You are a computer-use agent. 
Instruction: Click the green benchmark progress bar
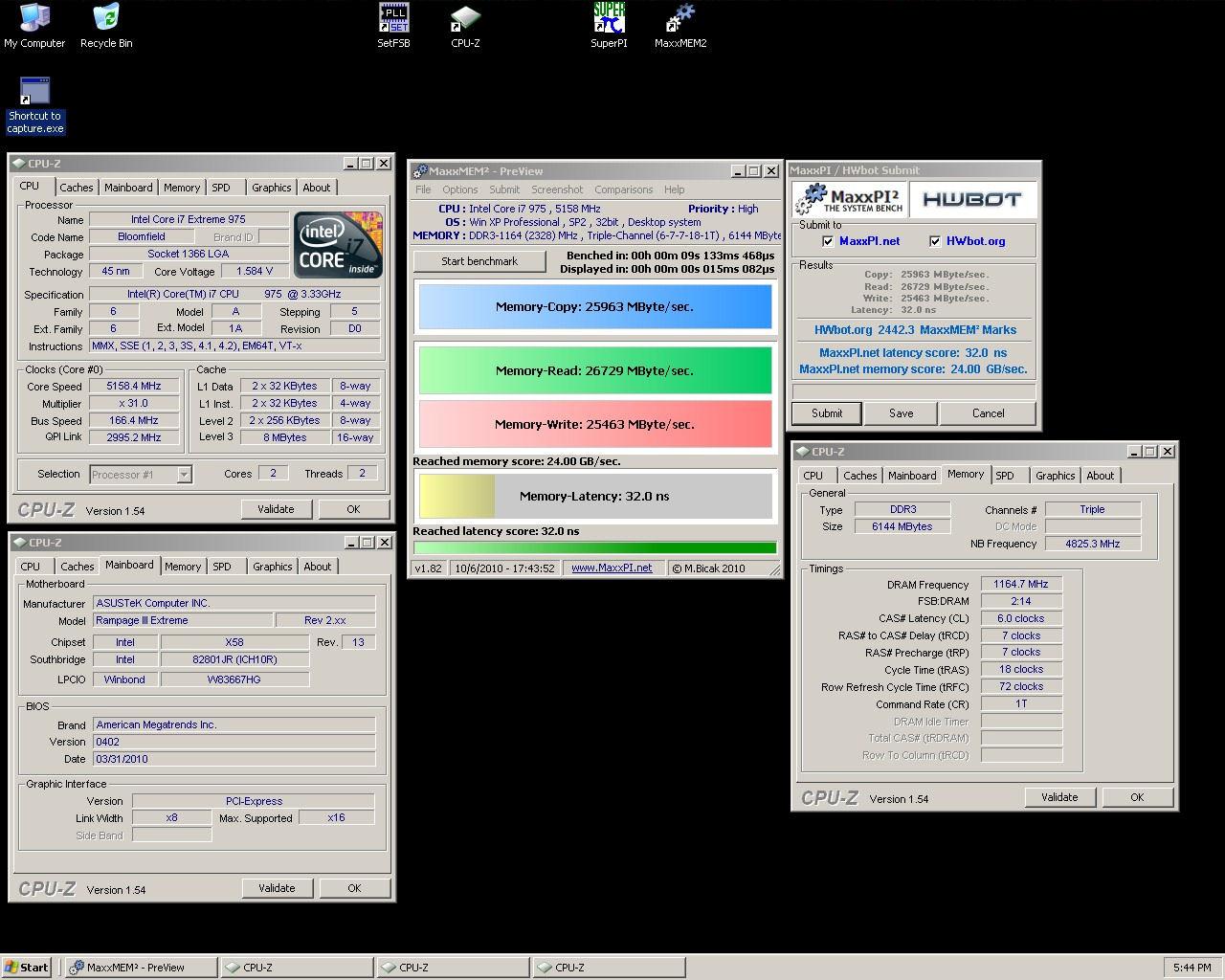click(594, 548)
